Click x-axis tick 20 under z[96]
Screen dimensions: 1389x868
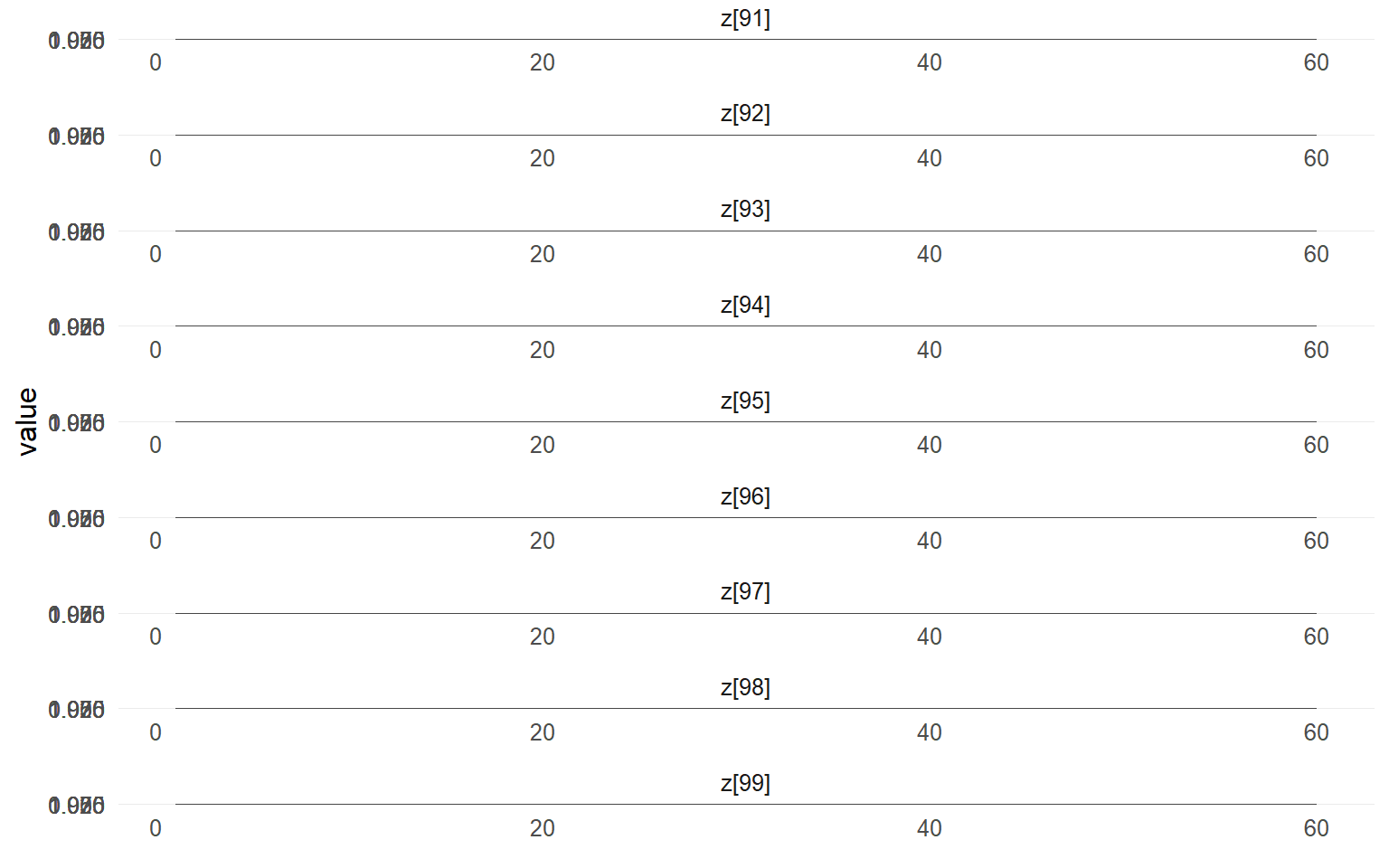click(x=543, y=542)
